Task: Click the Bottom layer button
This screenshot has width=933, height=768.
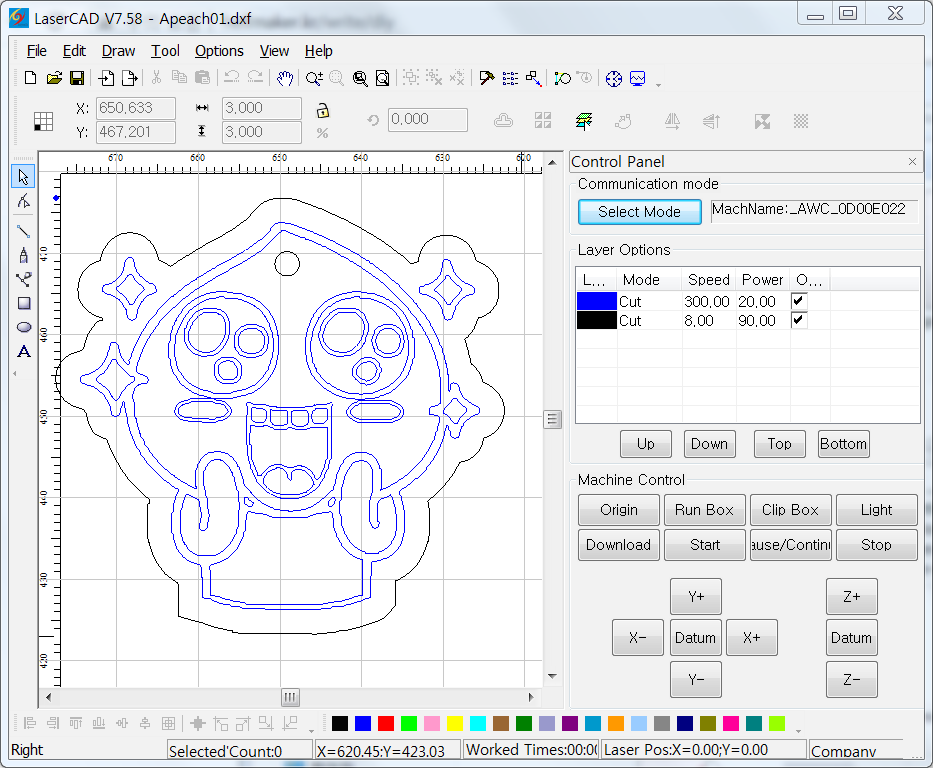Action: click(x=843, y=444)
